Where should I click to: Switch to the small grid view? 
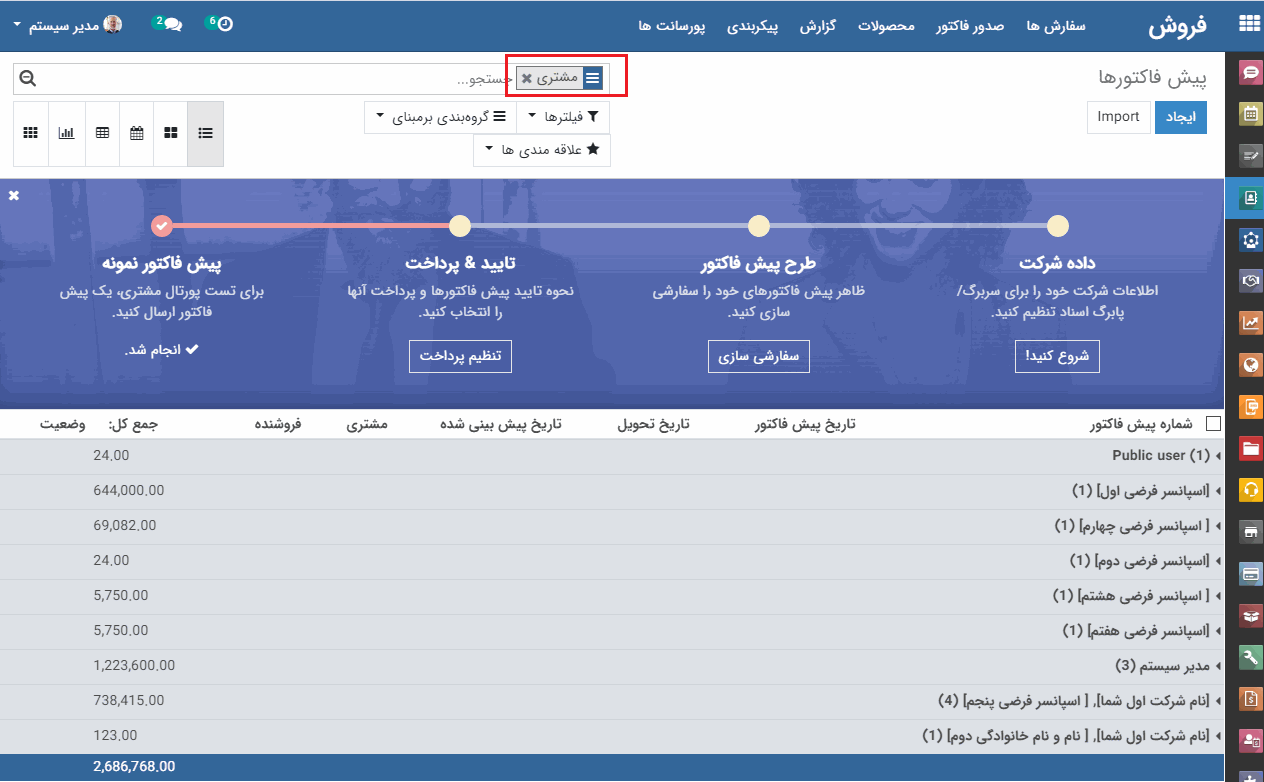(x=31, y=133)
